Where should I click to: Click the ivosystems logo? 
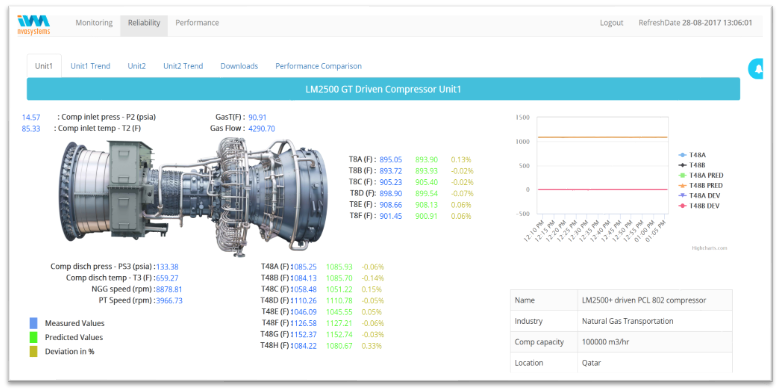(33, 25)
